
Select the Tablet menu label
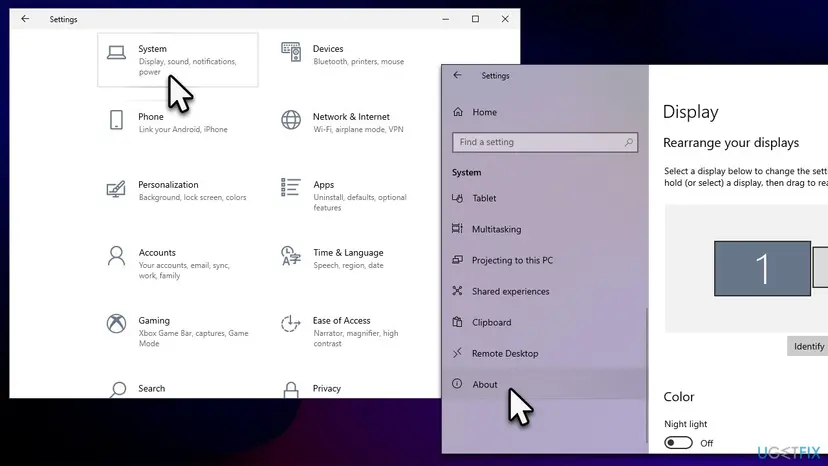[484, 198]
